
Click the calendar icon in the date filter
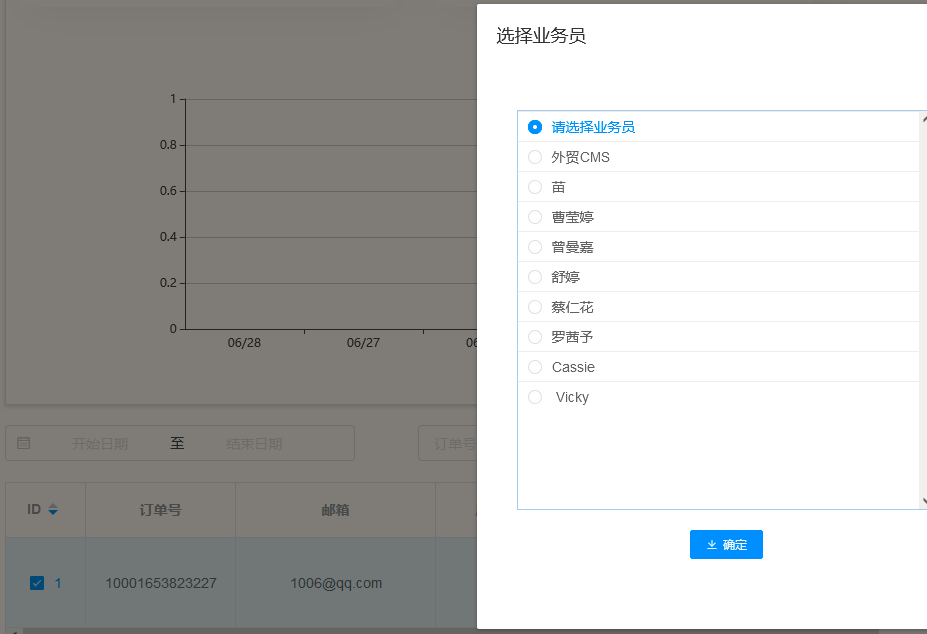pyautogui.click(x=24, y=443)
